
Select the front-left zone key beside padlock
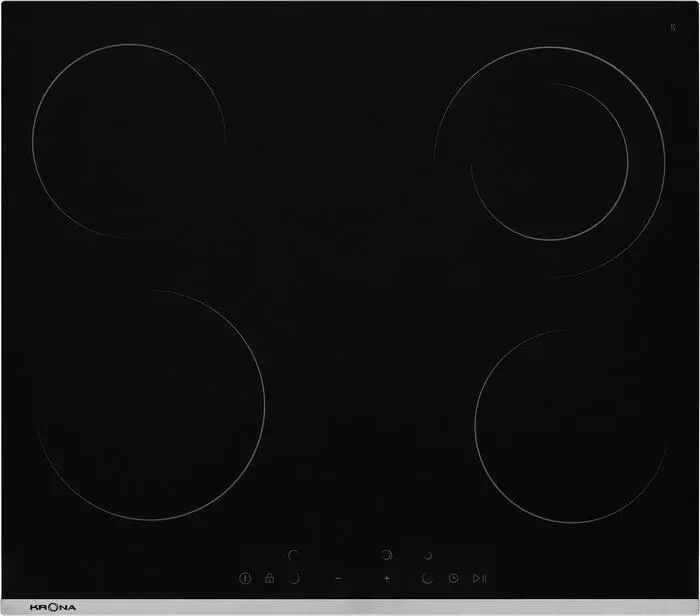pyautogui.click(x=294, y=579)
